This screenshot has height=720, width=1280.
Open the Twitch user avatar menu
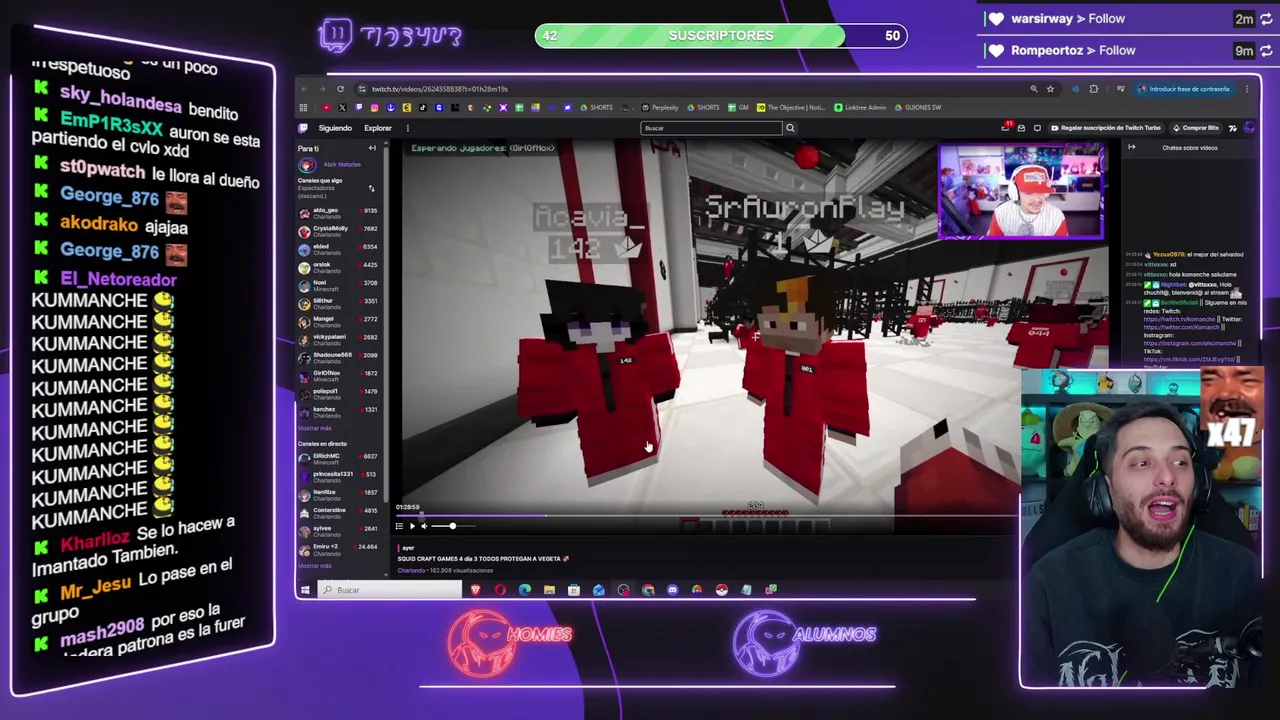click(x=1249, y=128)
